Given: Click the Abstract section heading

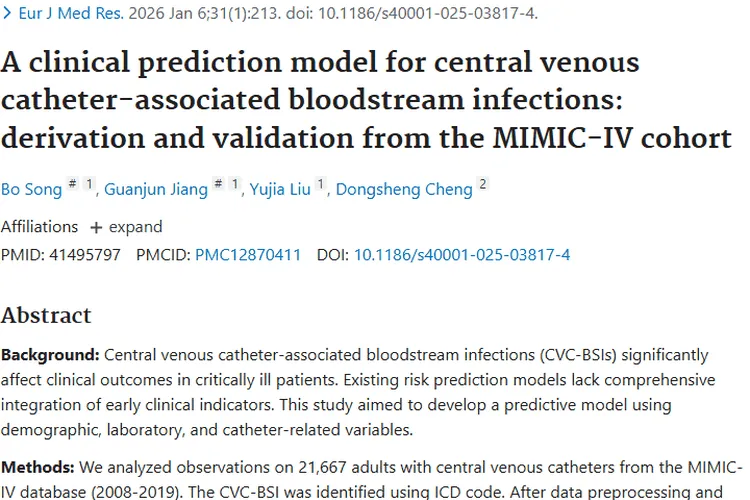Looking at the screenshot, I should point(46,316).
